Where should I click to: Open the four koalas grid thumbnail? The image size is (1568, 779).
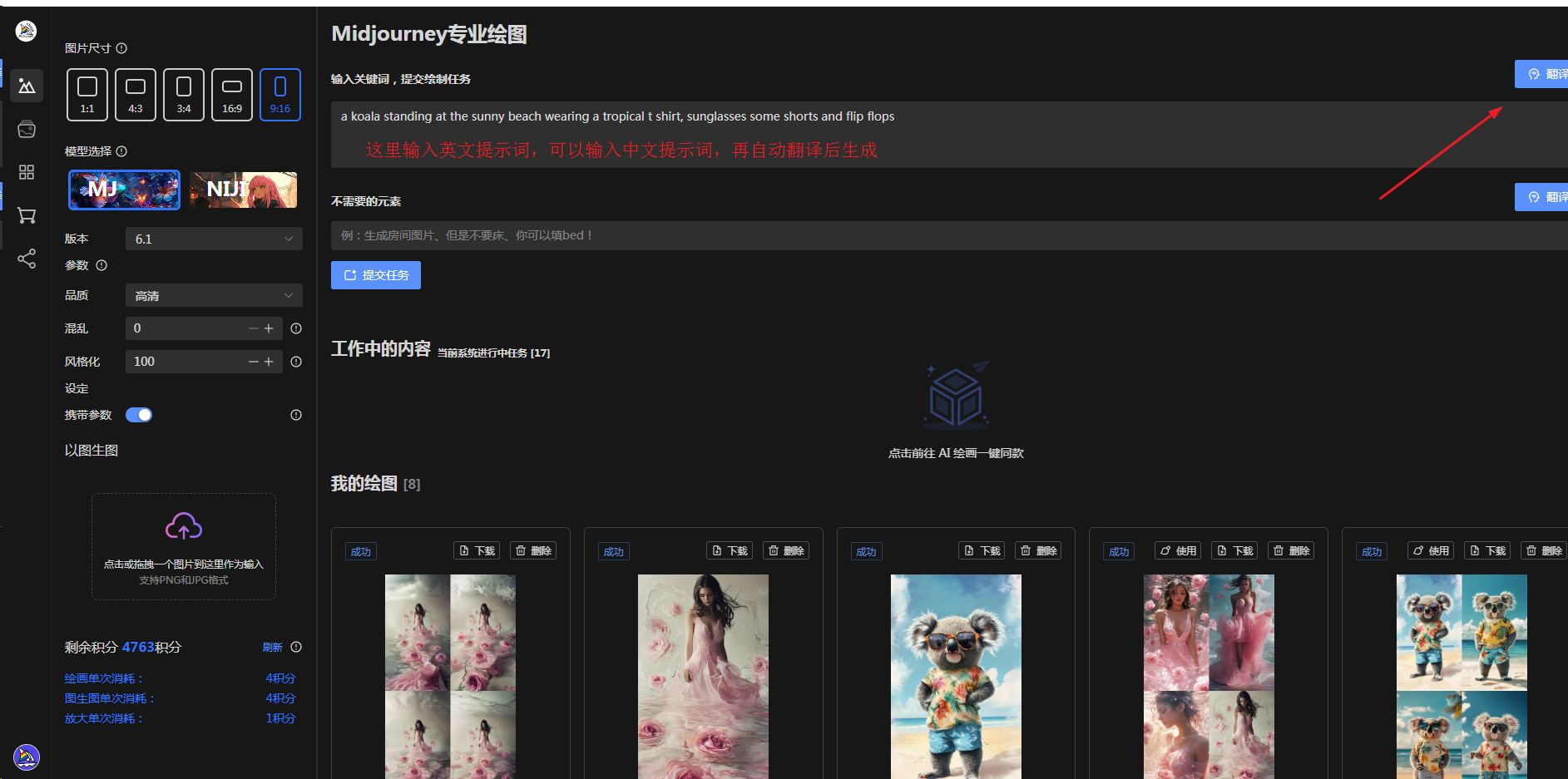click(x=1462, y=677)
